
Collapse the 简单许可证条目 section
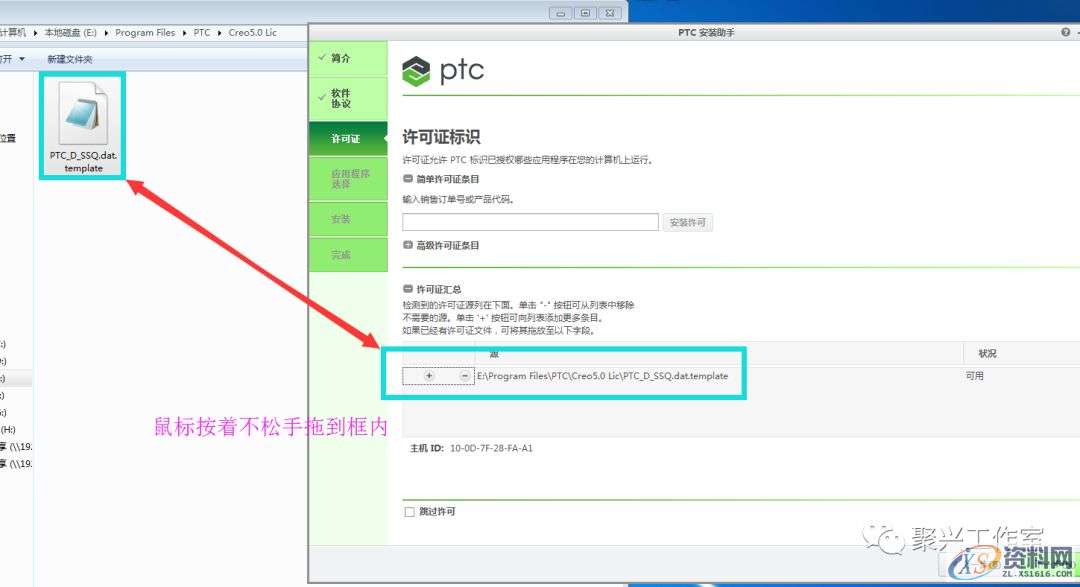[x=408, y=178]
